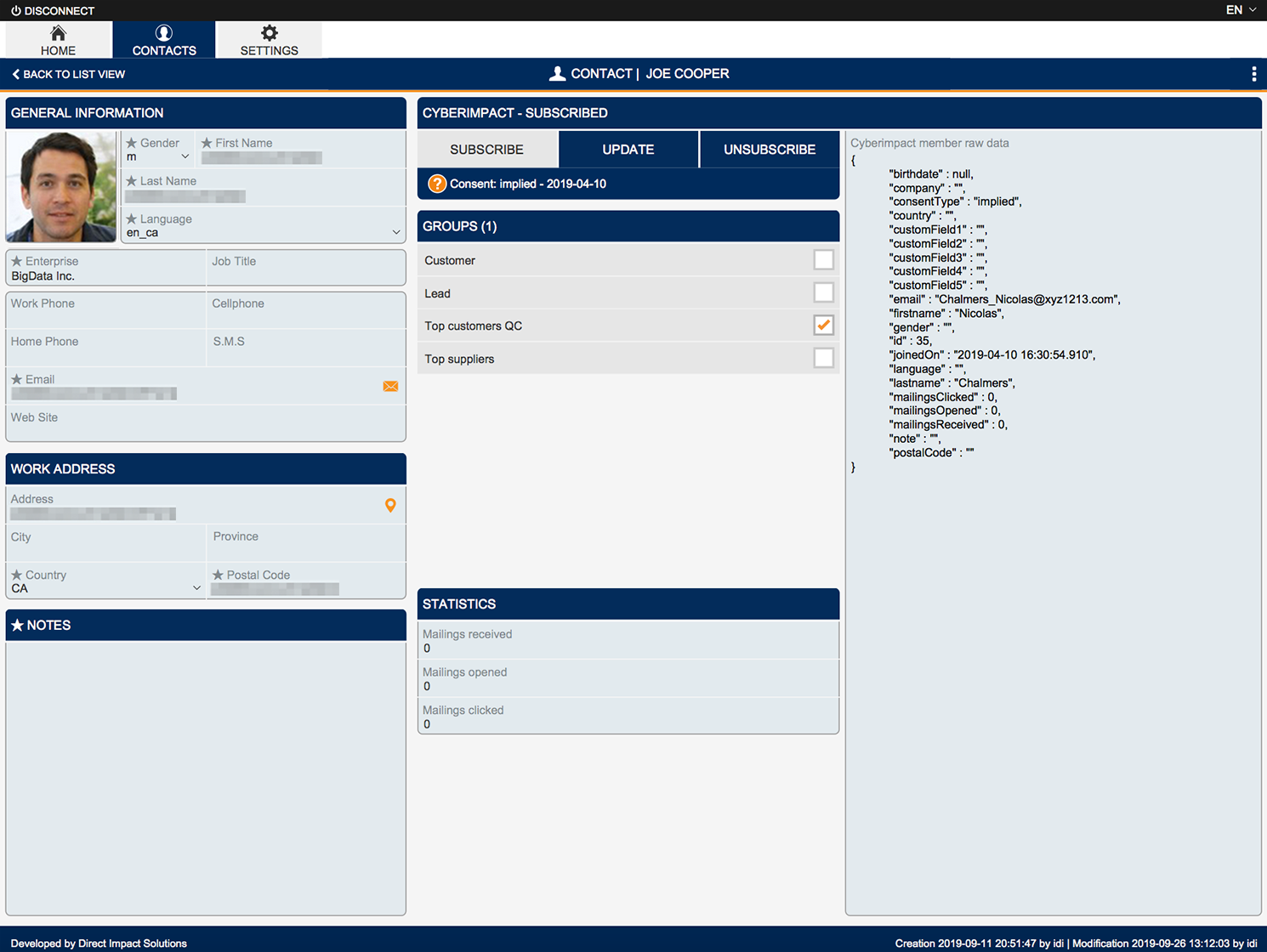Tick the Lead group checkbox
The height and width of the screenshot is (952, 1267).
point(822,293)
